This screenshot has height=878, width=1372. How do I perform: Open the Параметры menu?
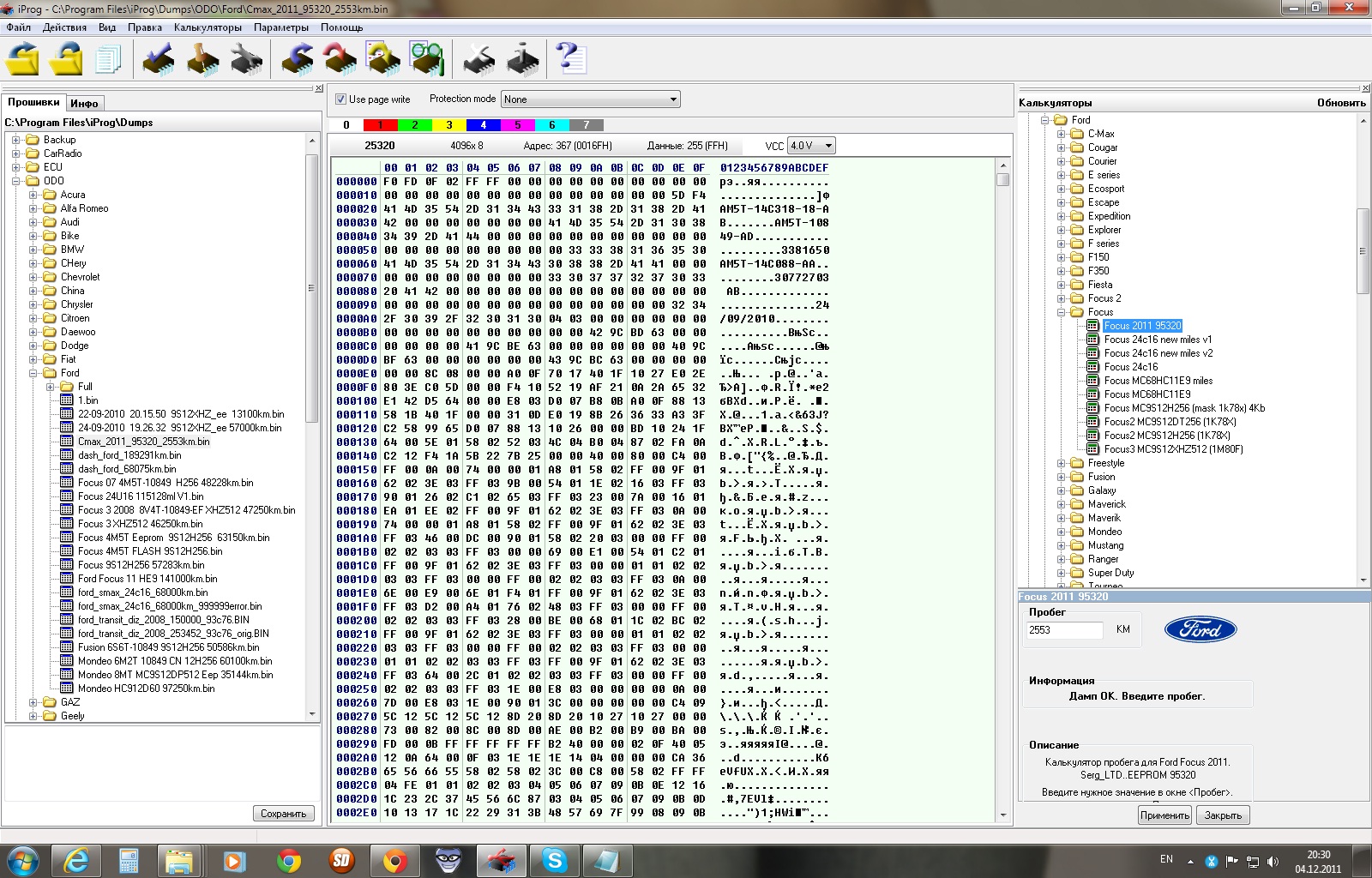[281, 27]
